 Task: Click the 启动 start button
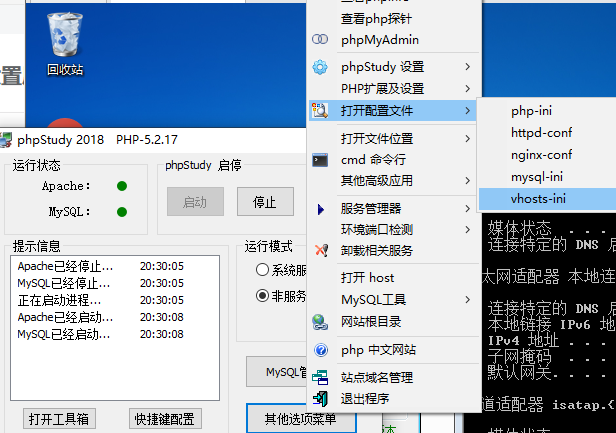(195, 202)
